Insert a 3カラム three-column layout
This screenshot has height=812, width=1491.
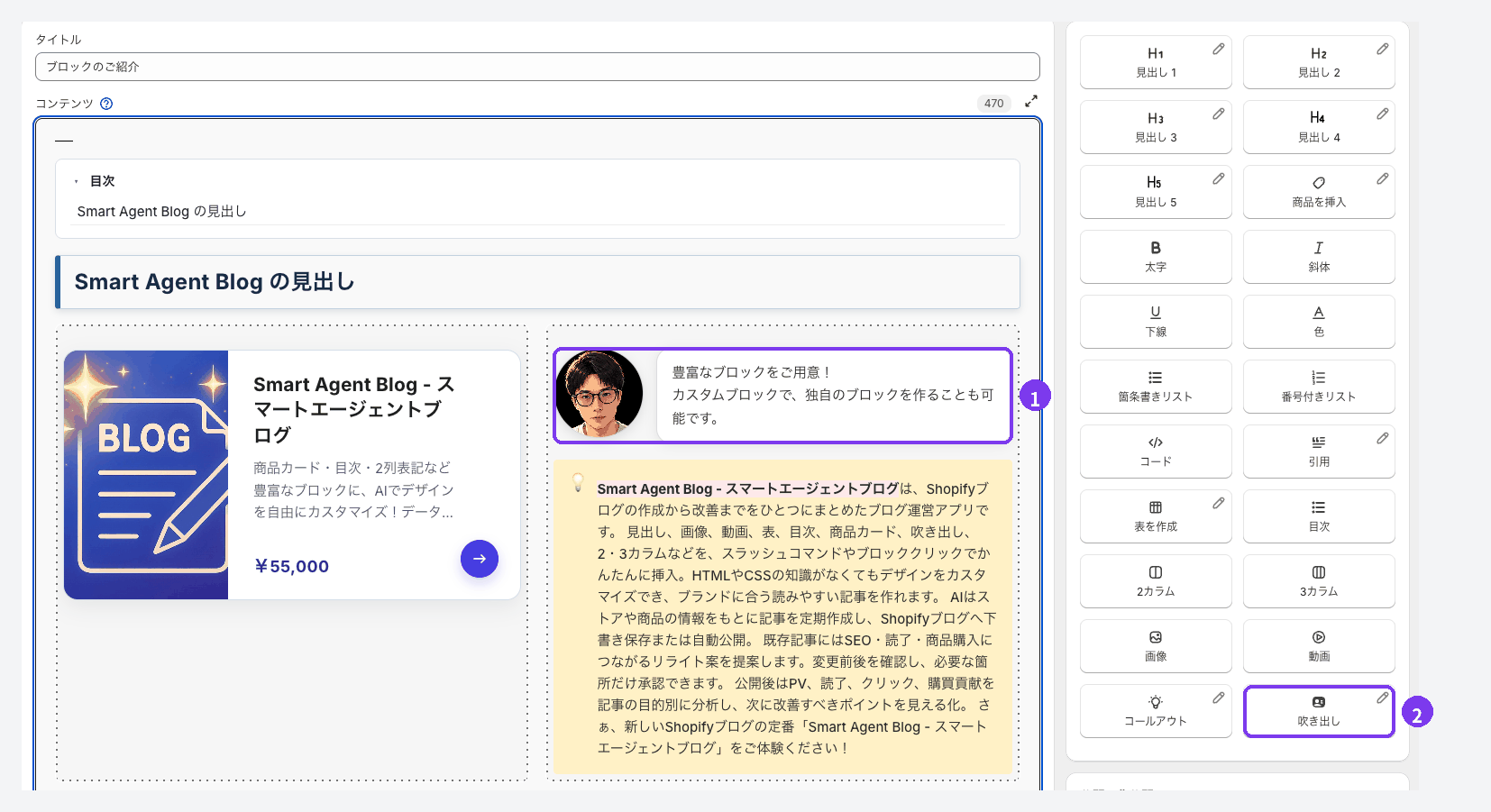pos(1319,581)
